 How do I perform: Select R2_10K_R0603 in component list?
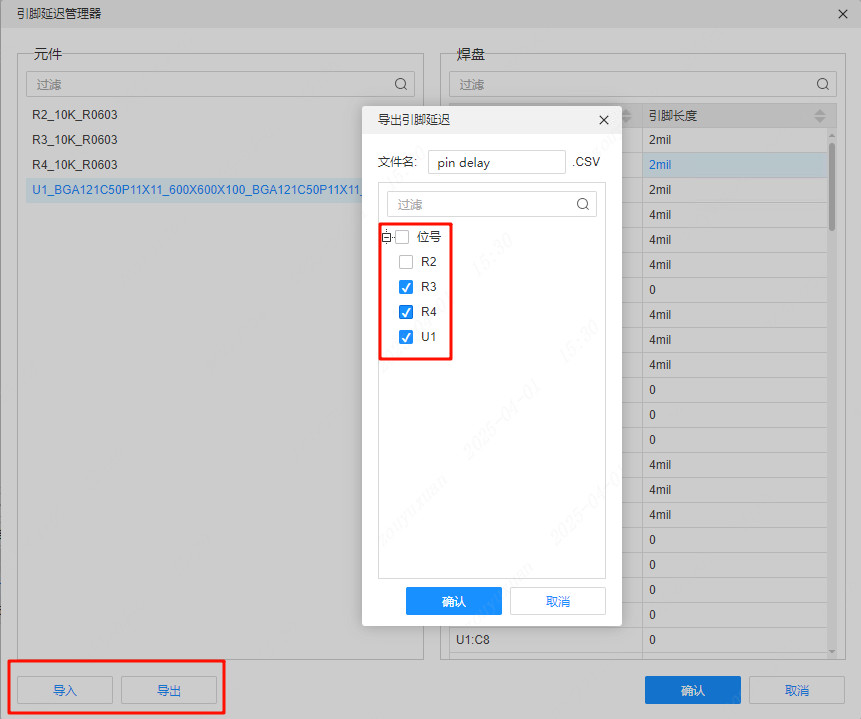click(x=75, y=115)
